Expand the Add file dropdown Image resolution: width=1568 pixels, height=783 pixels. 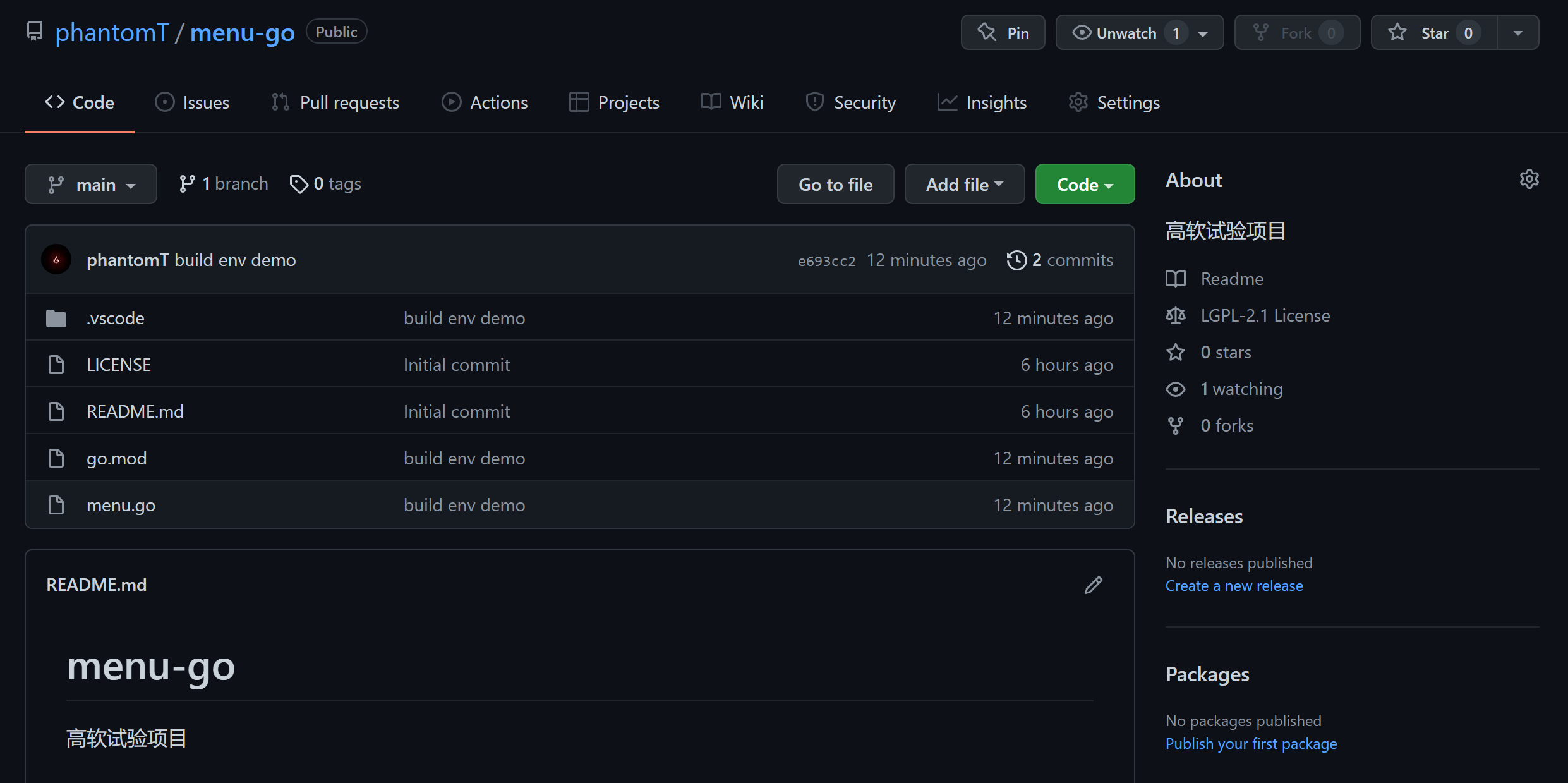[964, 185]
